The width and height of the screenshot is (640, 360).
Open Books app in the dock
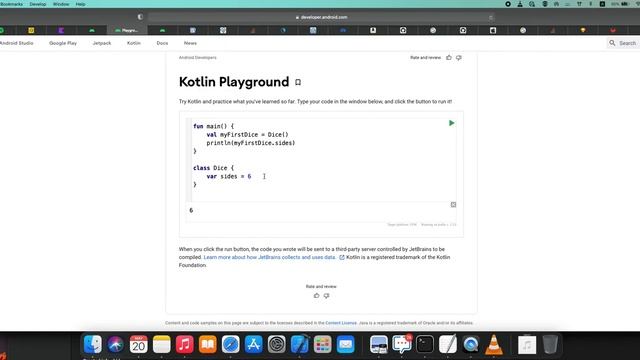[x=207, y=344]
